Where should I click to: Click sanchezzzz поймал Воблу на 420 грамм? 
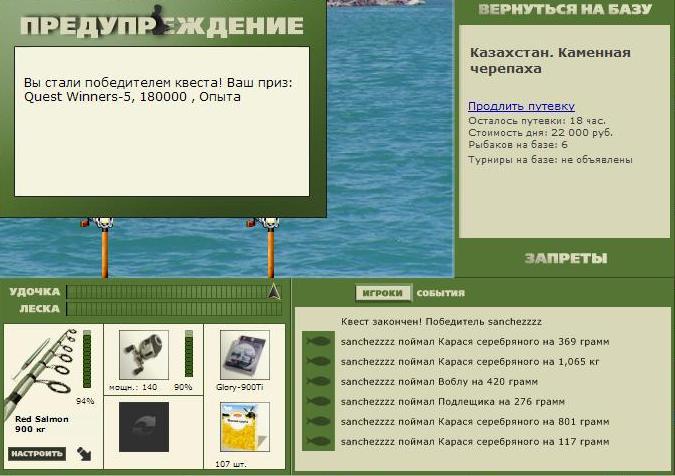pyautogui.click(x=439, y=382)
